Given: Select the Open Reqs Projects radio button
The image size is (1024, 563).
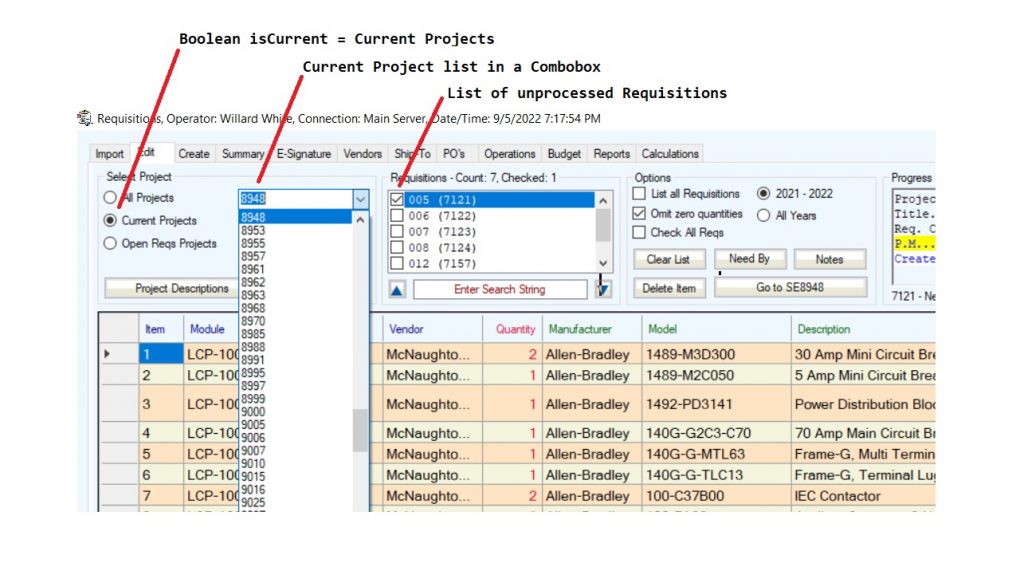Looking at the screenshot, I should [x=110, y=243].
